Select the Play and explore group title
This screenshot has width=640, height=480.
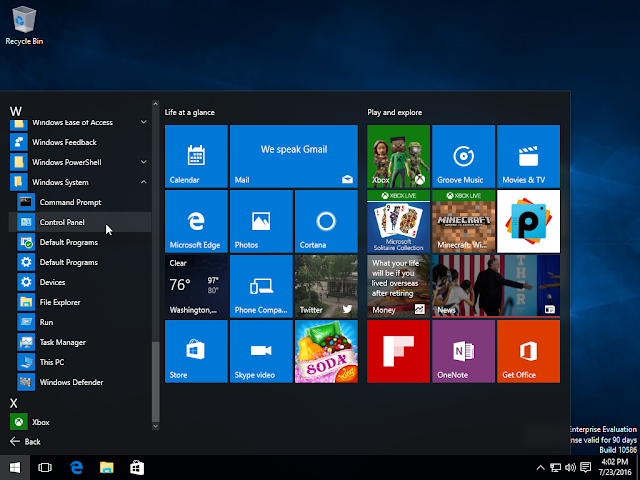395,112
